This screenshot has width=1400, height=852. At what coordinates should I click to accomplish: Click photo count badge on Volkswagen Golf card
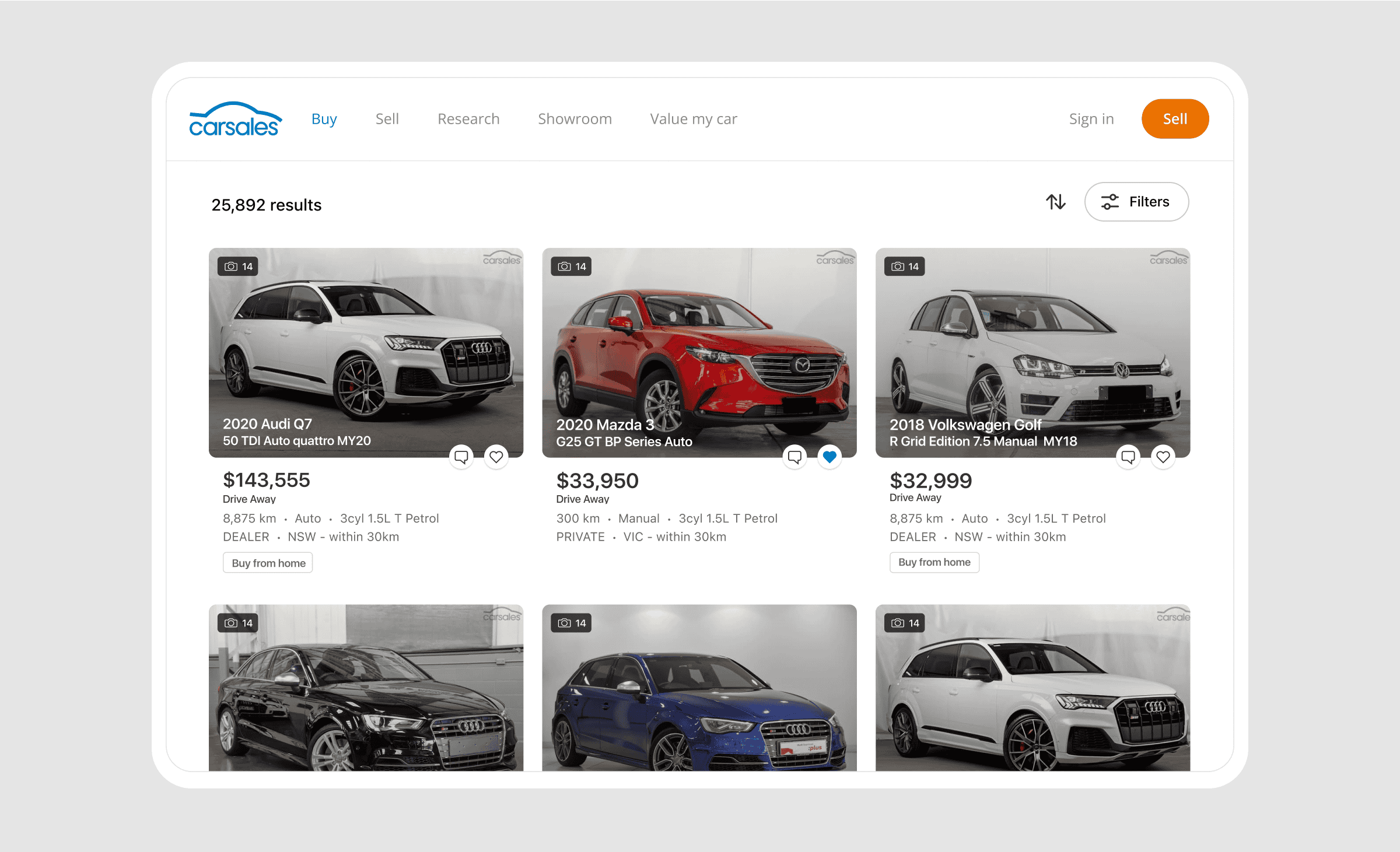click(x=905, y=267)
